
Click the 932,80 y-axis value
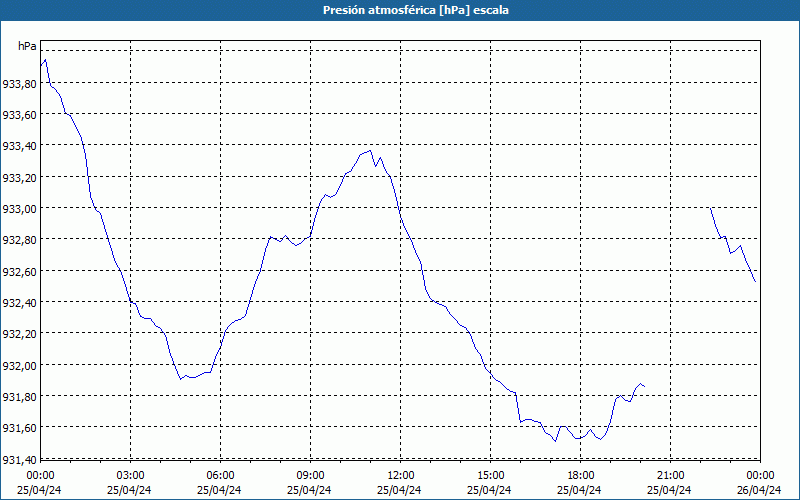click(19, 240)
